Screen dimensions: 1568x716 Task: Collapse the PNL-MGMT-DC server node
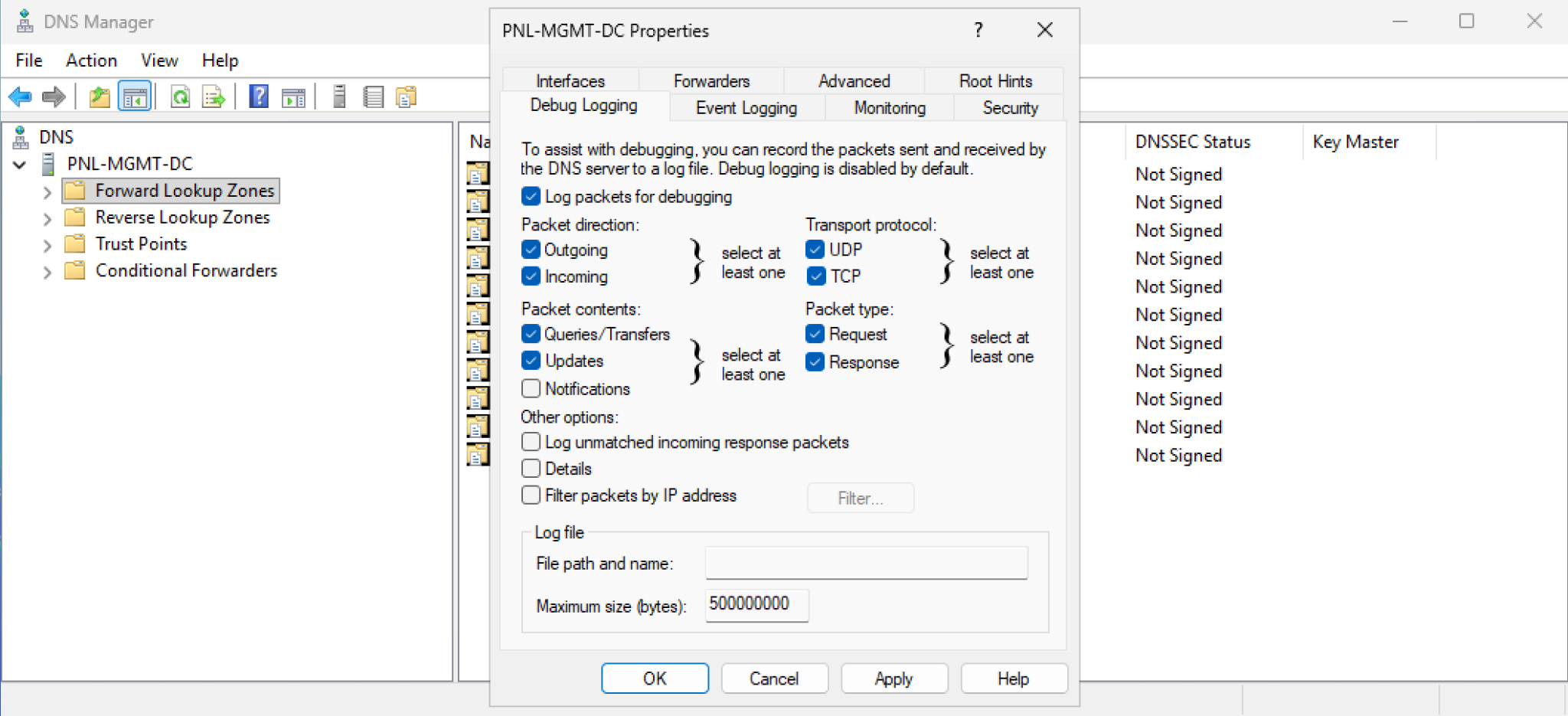19,164
